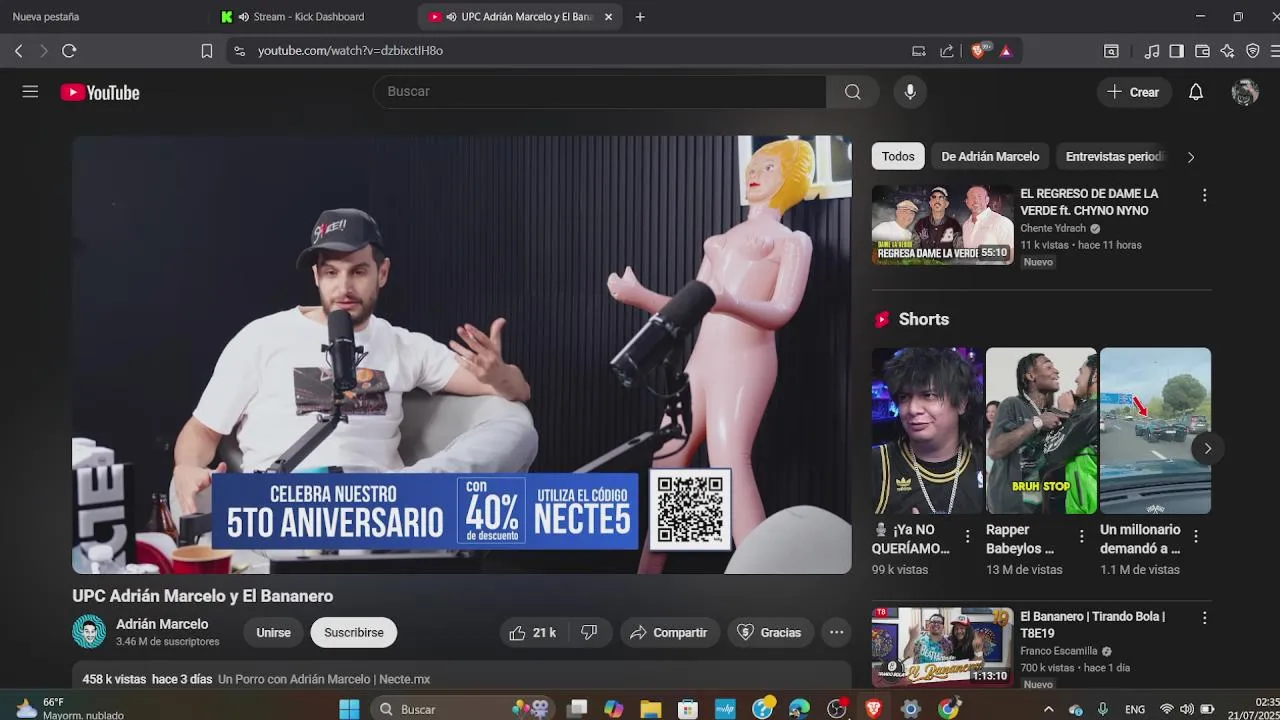Open Microsoft Store from taskbar
The width and height of the screenshot is (1280, 720).
click(x=688, y=709)
